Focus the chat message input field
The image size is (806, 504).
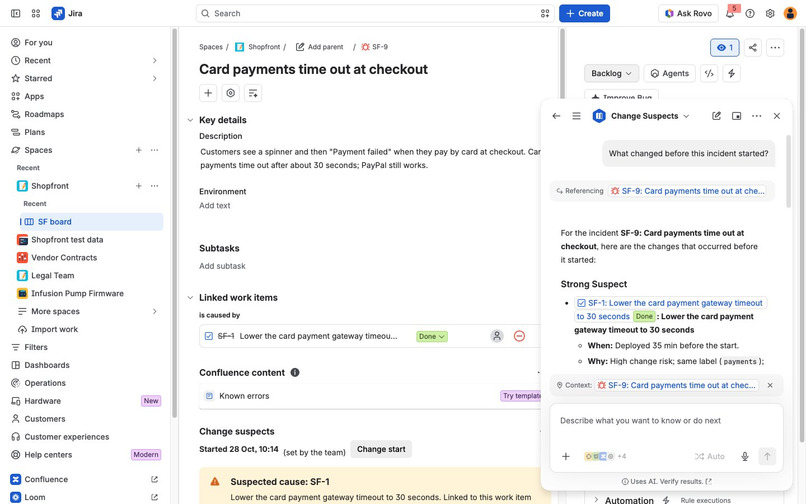(x=666, y=421)
